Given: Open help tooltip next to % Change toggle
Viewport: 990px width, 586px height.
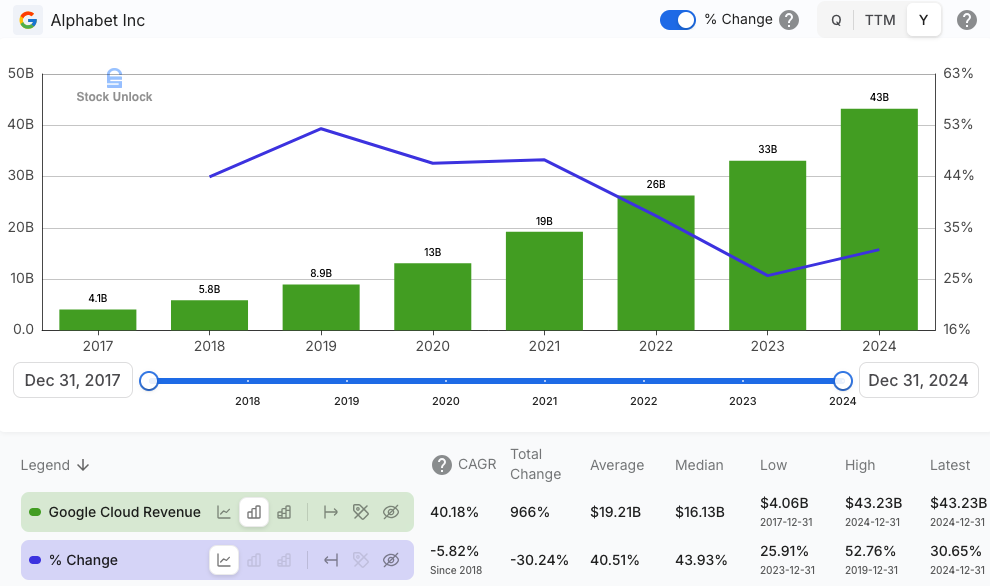Looking at the screenshot, I should click(789, 20).
